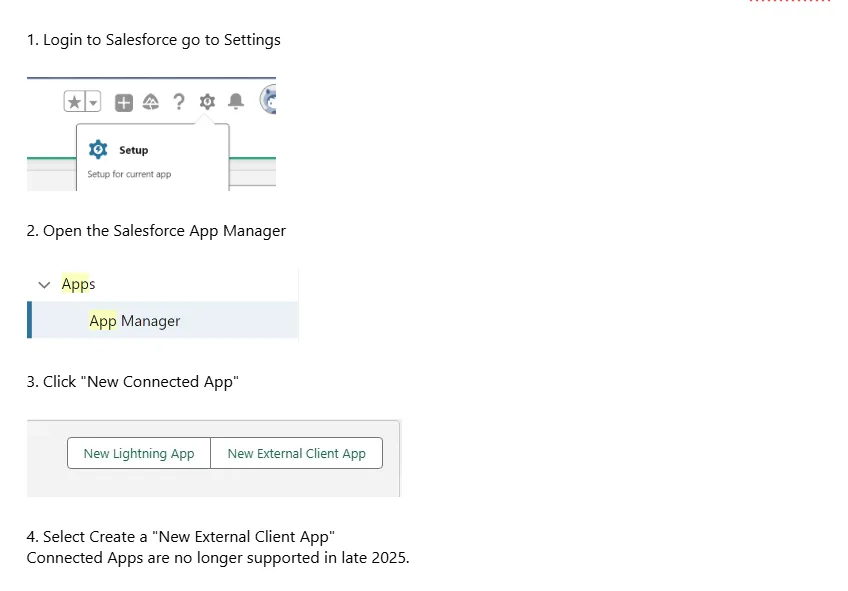
Task: Click the New Lightning App button
Action: coord(139,453)
